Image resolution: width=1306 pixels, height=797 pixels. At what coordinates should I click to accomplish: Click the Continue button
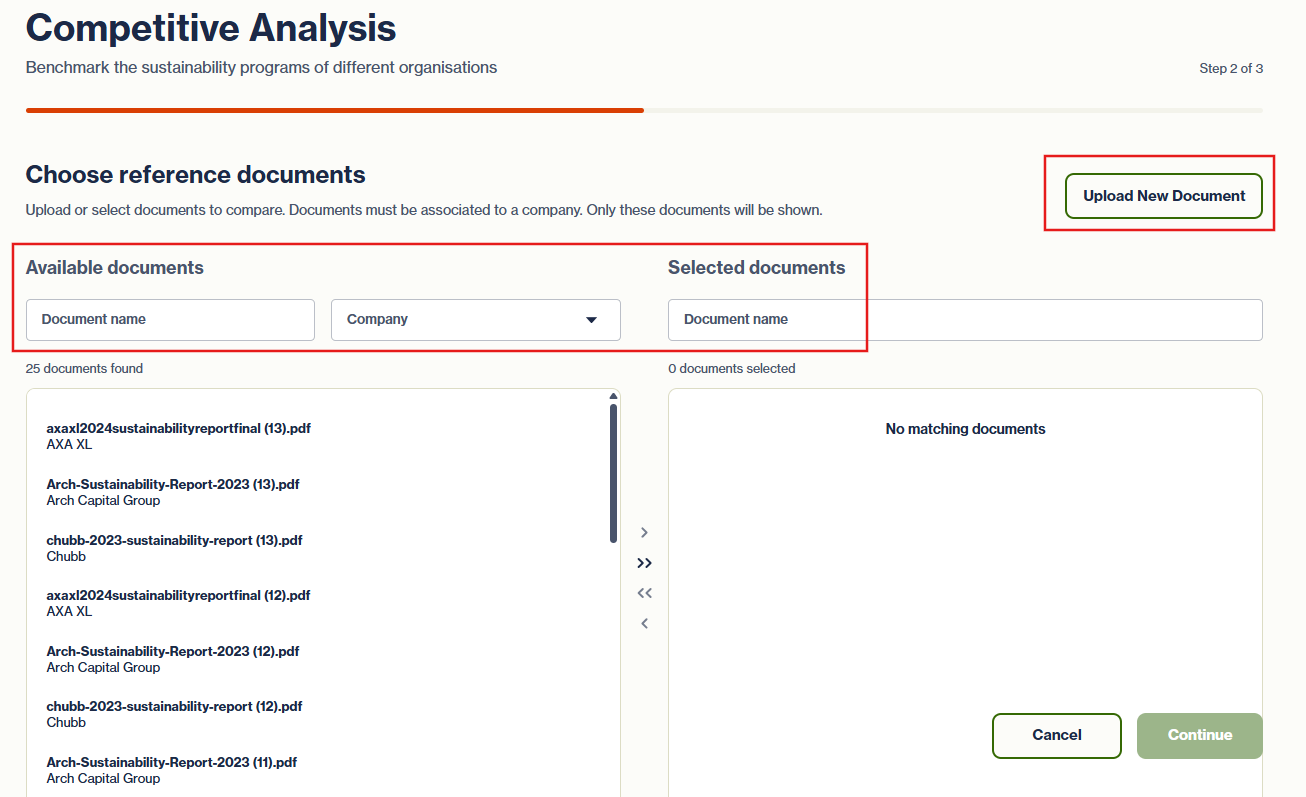(1200, 735)
